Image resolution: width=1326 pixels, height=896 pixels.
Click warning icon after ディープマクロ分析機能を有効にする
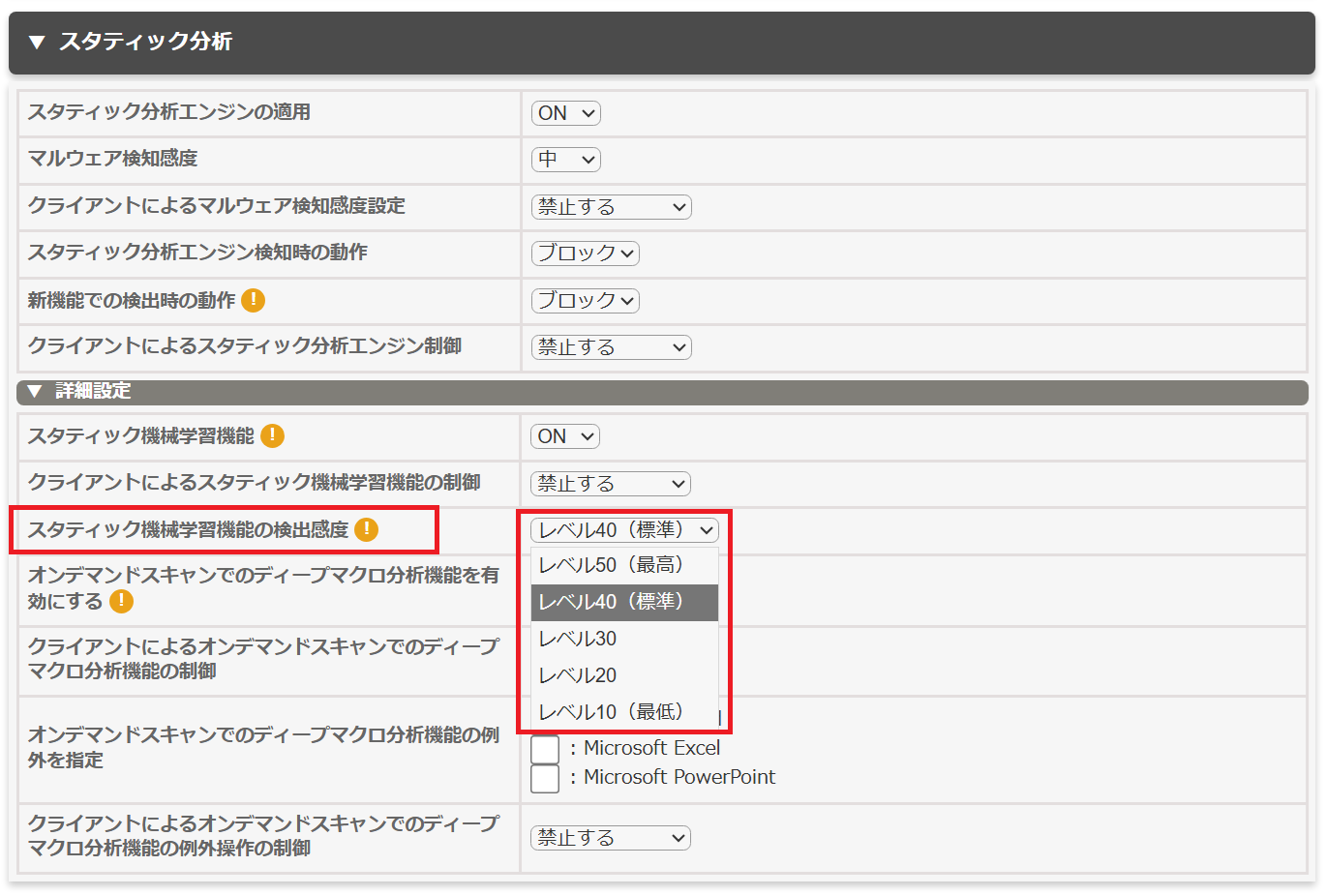121,601
